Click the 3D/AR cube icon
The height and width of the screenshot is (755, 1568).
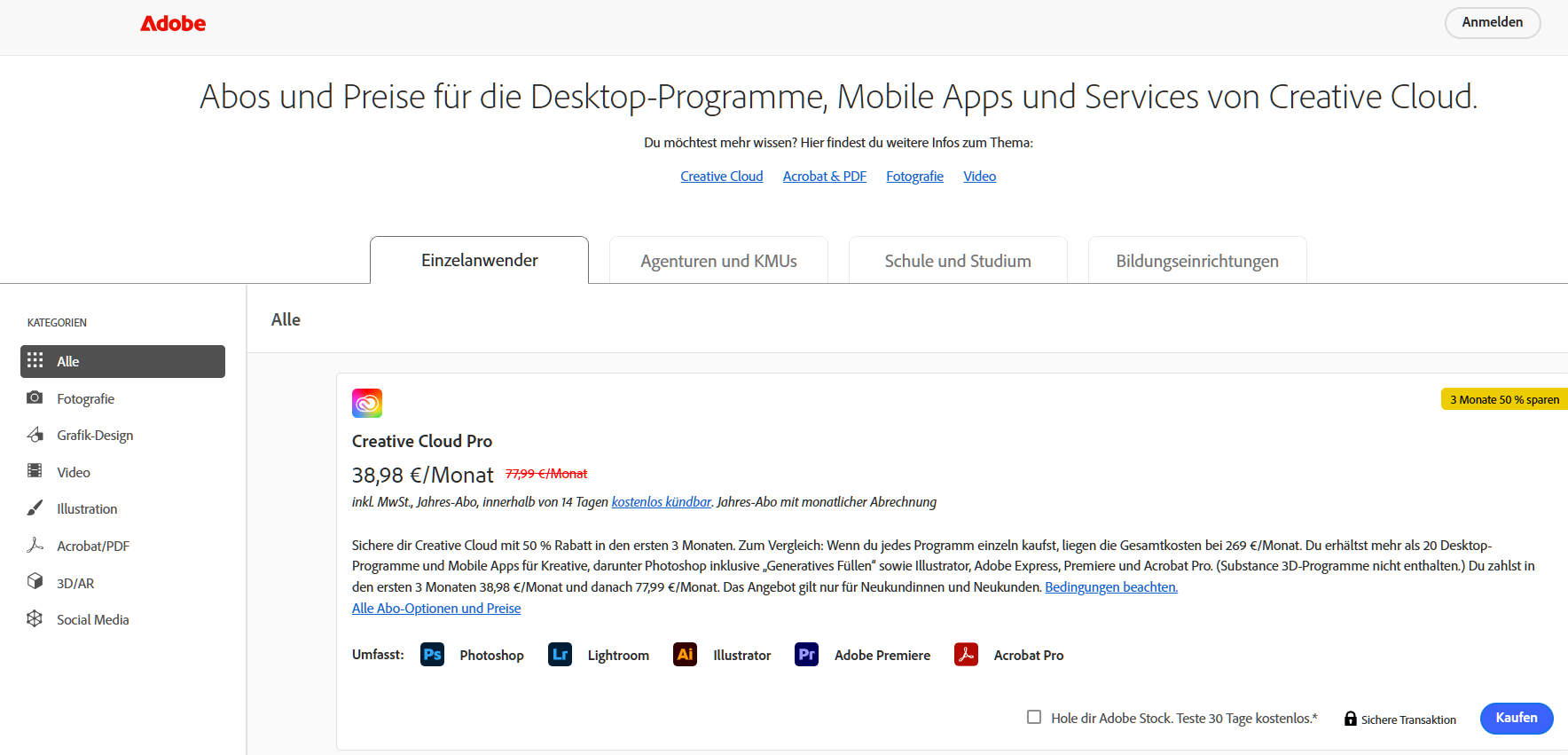(35, 581)
